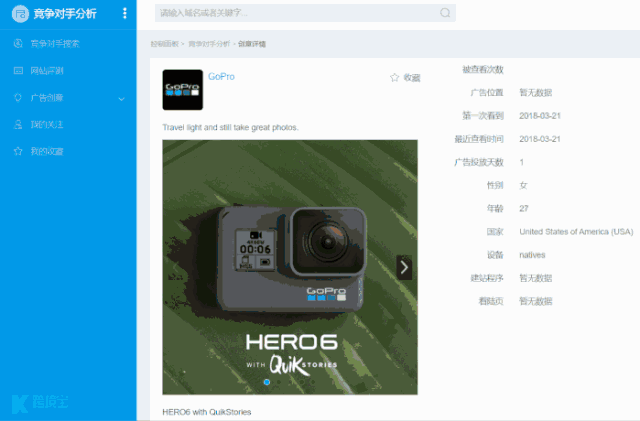The width and height of the screenshot is (640, 421).
Task: Expand the 广告创意 submenu chevron
Action: point(121,98)
